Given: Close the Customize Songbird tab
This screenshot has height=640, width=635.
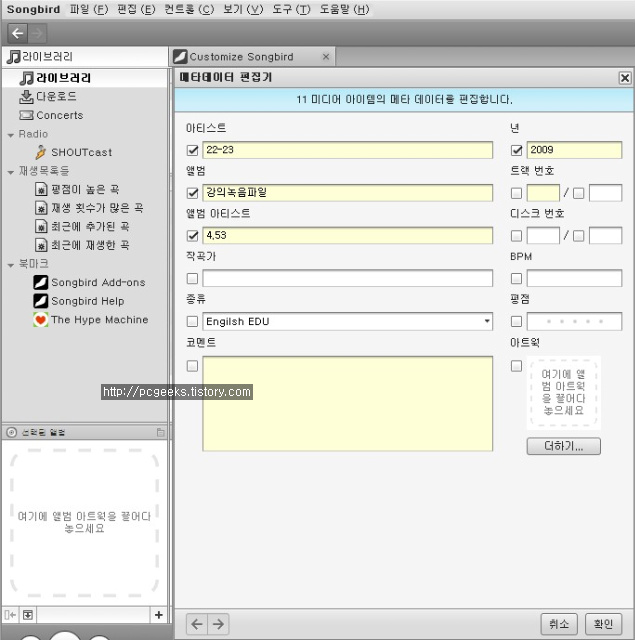Looking at the screenshot, I should (x=326, y=57).
